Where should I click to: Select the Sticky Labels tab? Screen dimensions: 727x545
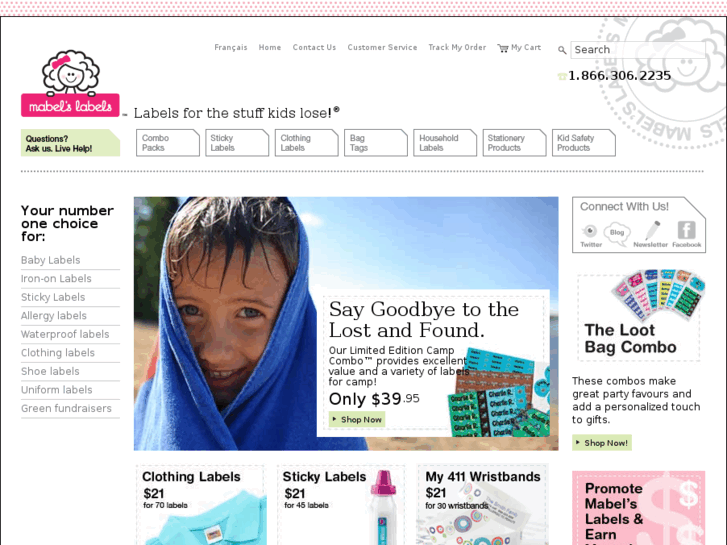(x=237, y=143)
